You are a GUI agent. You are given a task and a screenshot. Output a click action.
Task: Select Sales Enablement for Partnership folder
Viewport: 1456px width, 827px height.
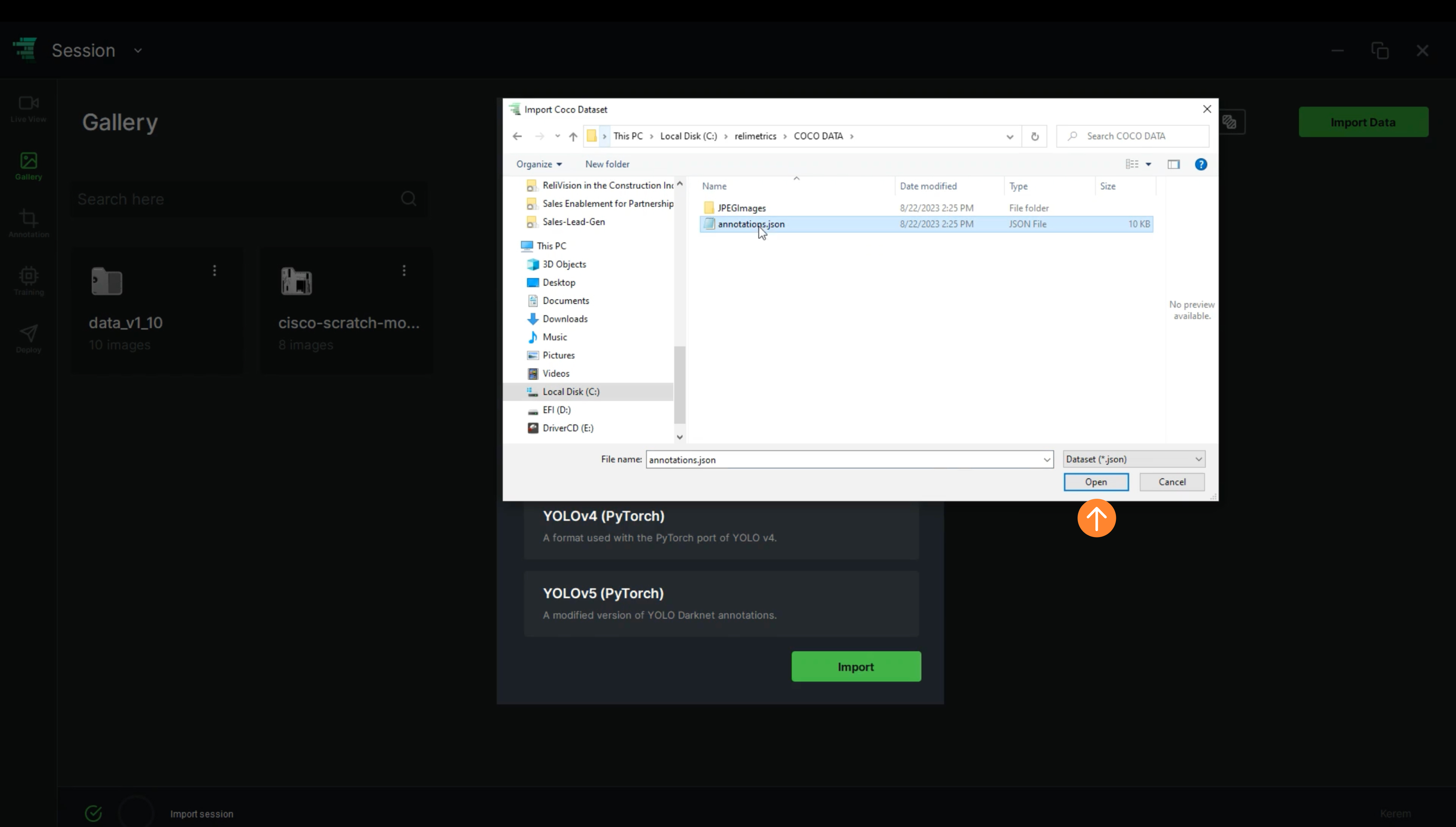(600, 204)
